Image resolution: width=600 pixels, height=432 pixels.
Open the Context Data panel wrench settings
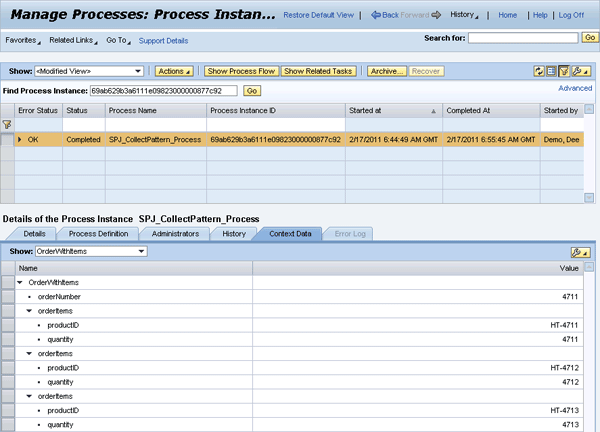coord(577,251)
